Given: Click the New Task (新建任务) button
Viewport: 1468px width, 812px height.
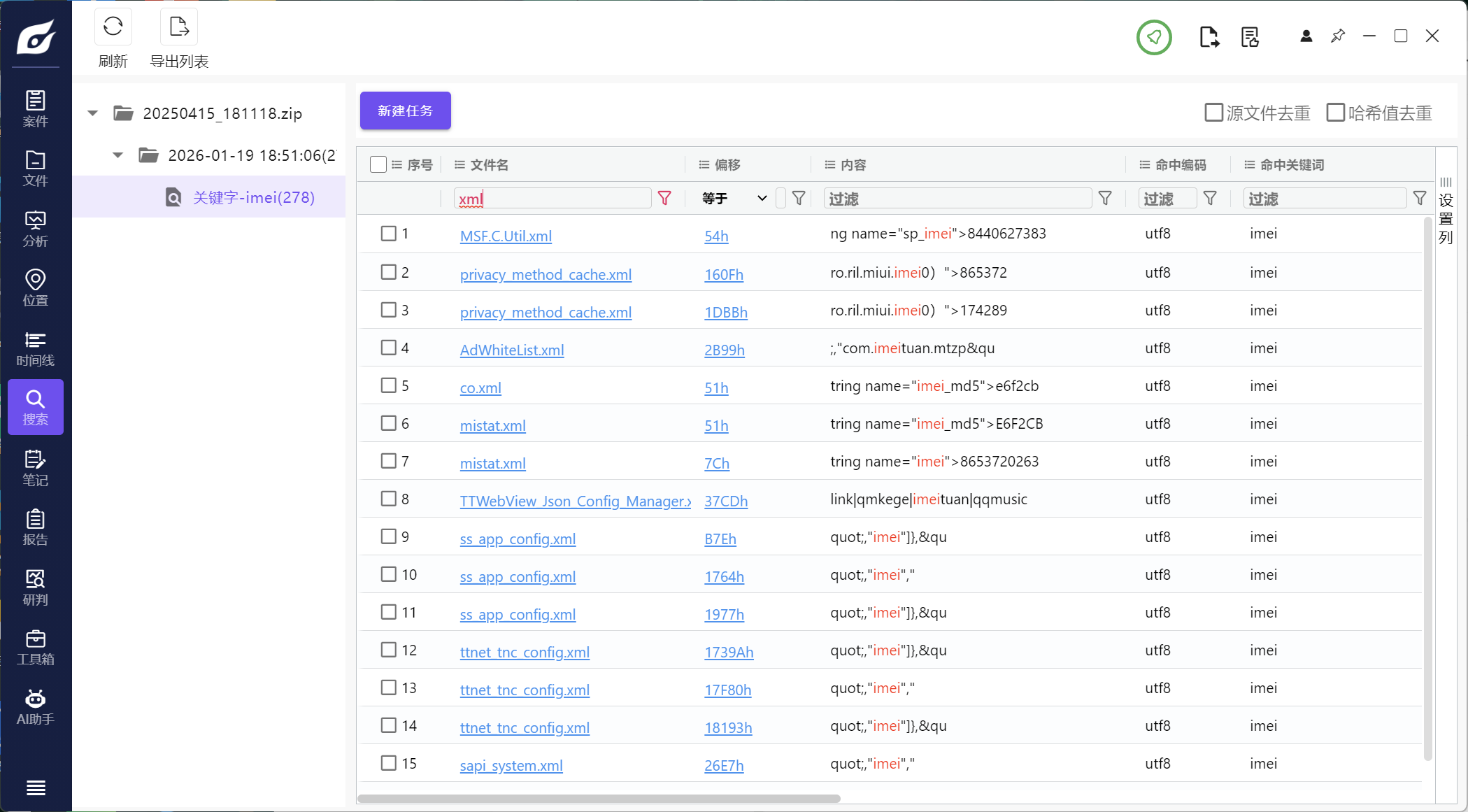Looking at the screenshot, I should [405, 111].
